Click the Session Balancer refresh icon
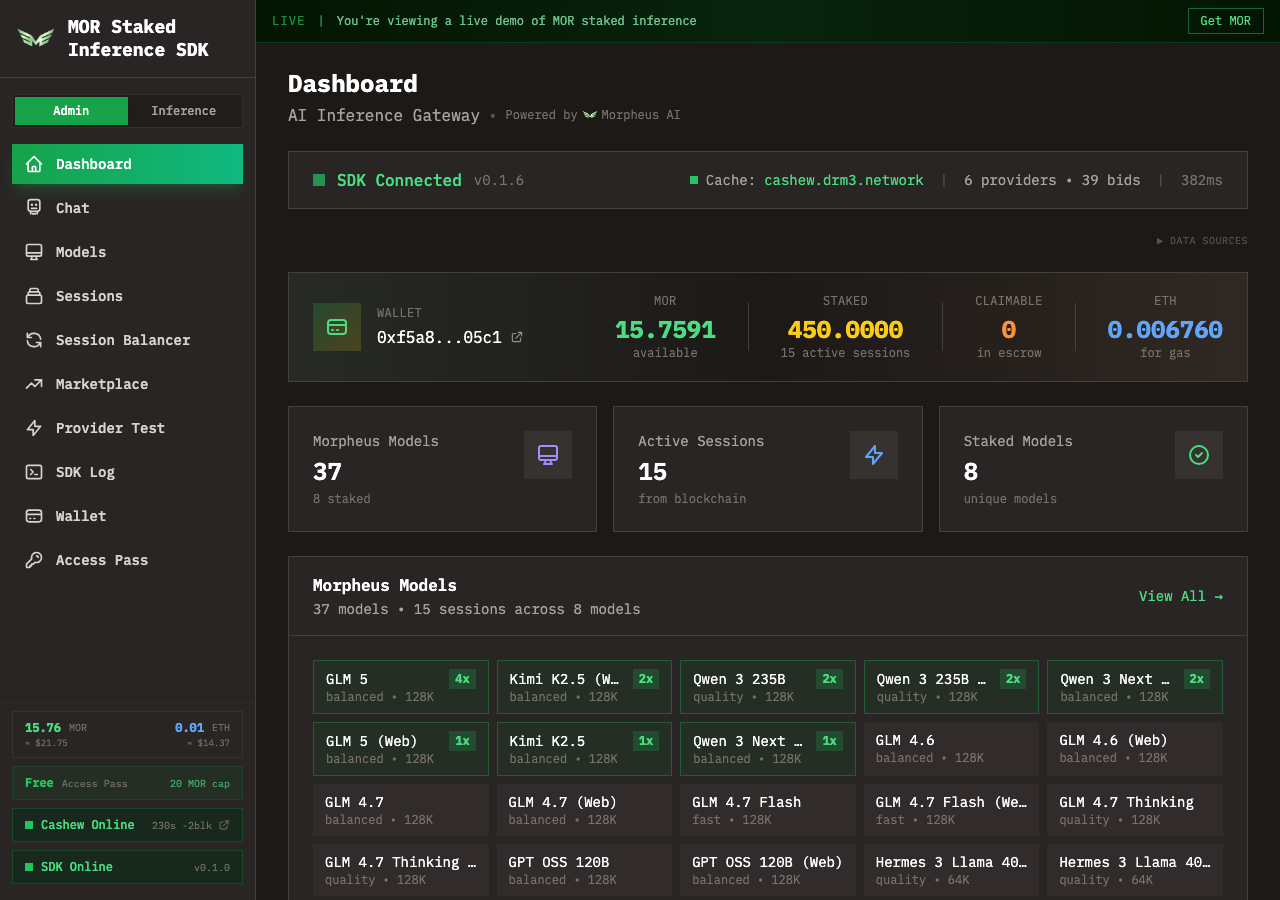 pos(34,340)
